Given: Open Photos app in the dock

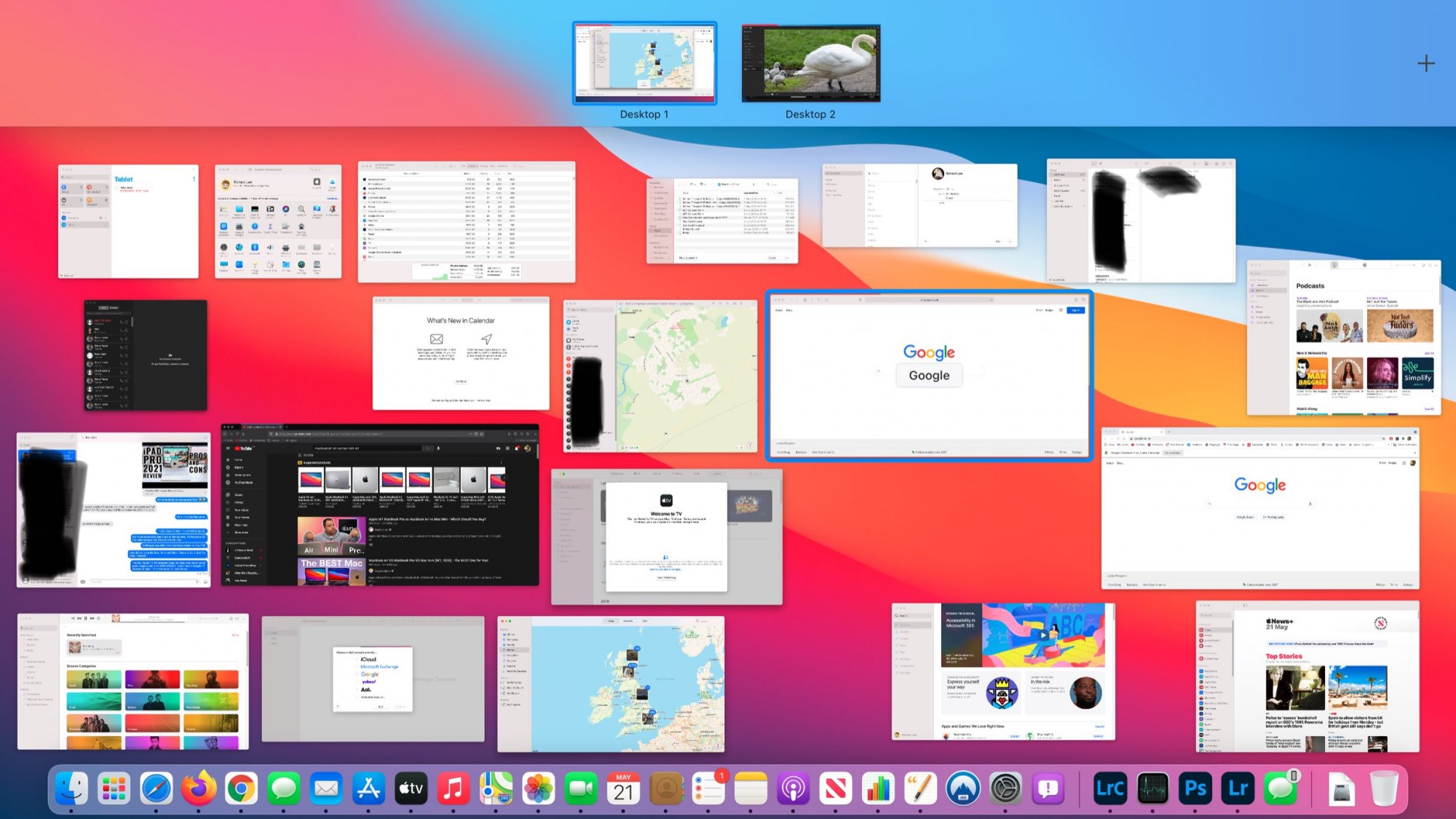Looking at the screenshot, I should tap(538, 788).
